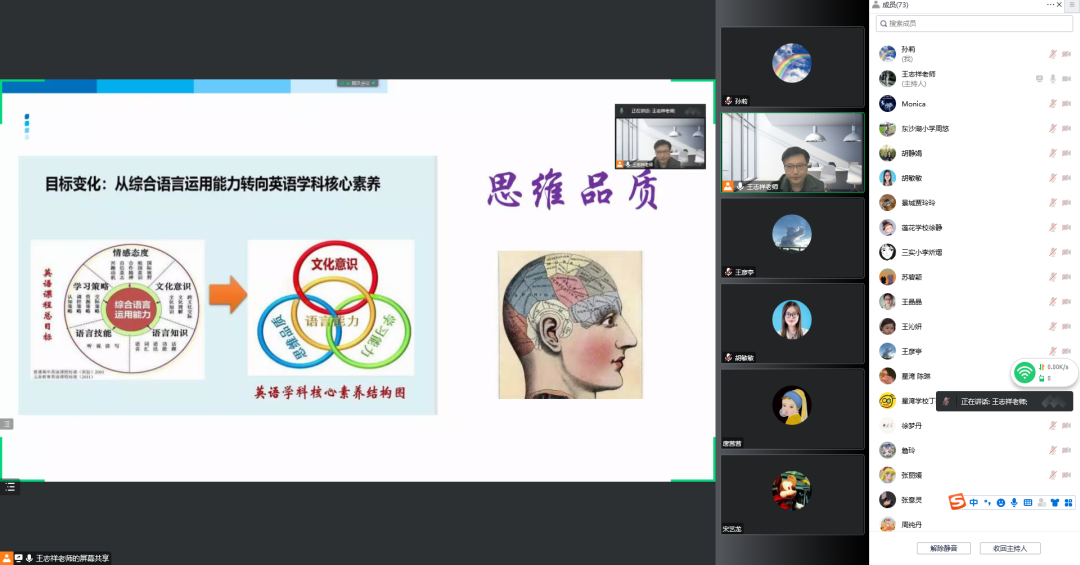Close the members (成员) panel

(x=1059, y=5)
